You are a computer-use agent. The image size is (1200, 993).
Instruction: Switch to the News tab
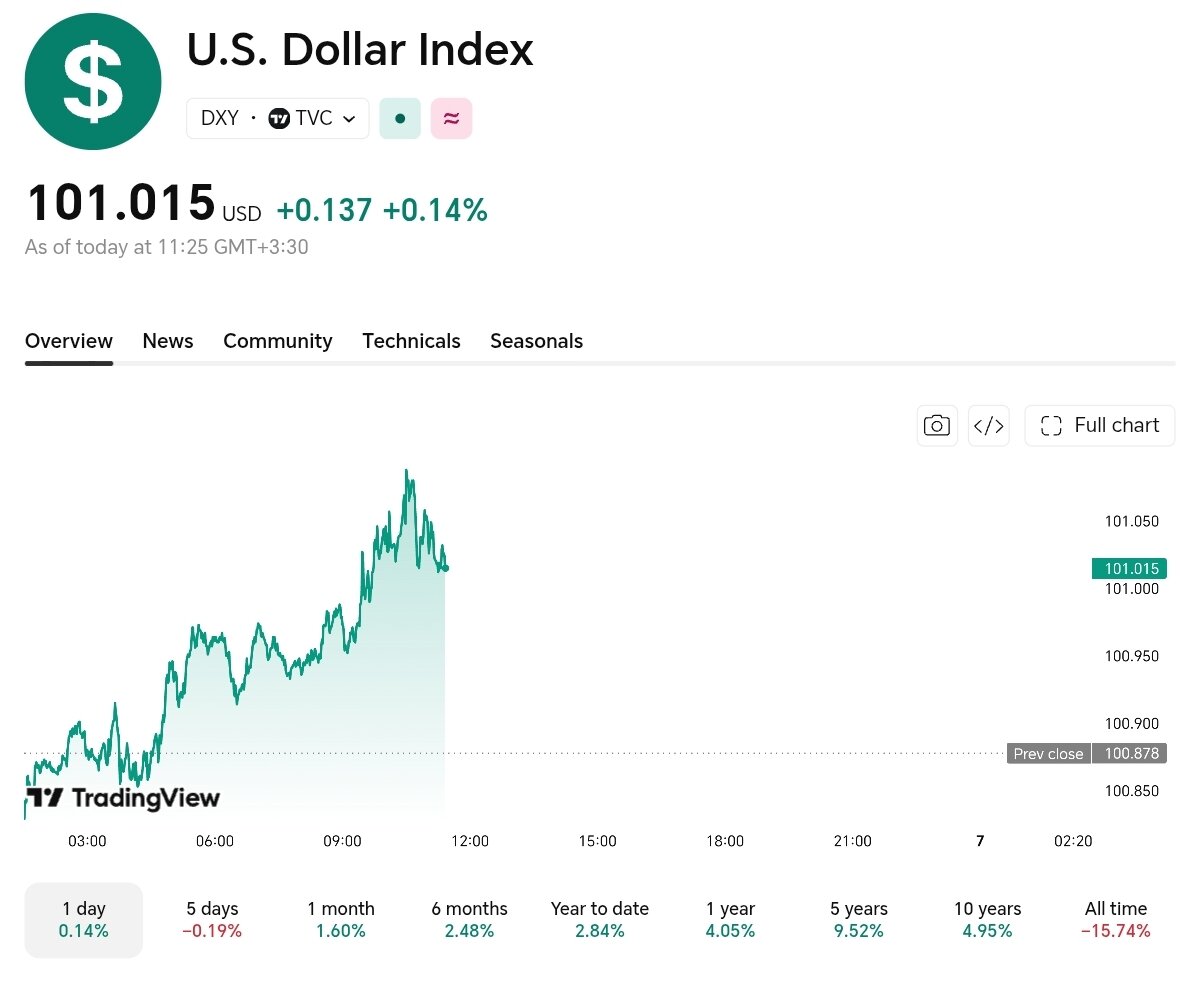pyautogui.click(x=168, y=341)
